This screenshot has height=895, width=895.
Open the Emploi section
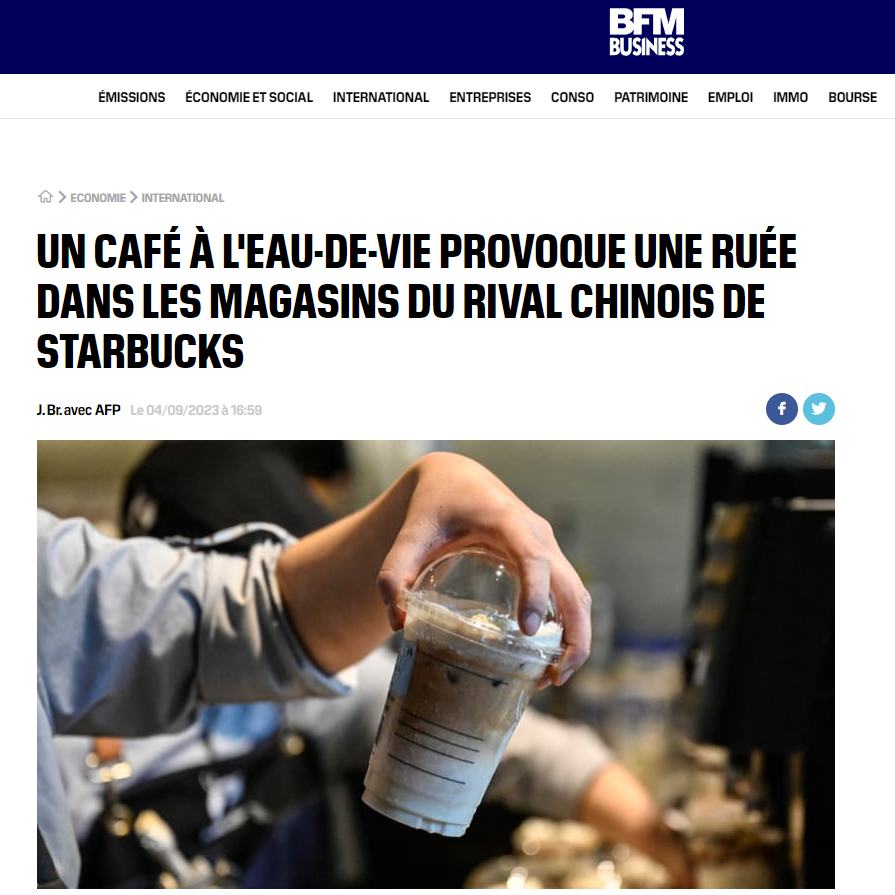click(730, 98)
